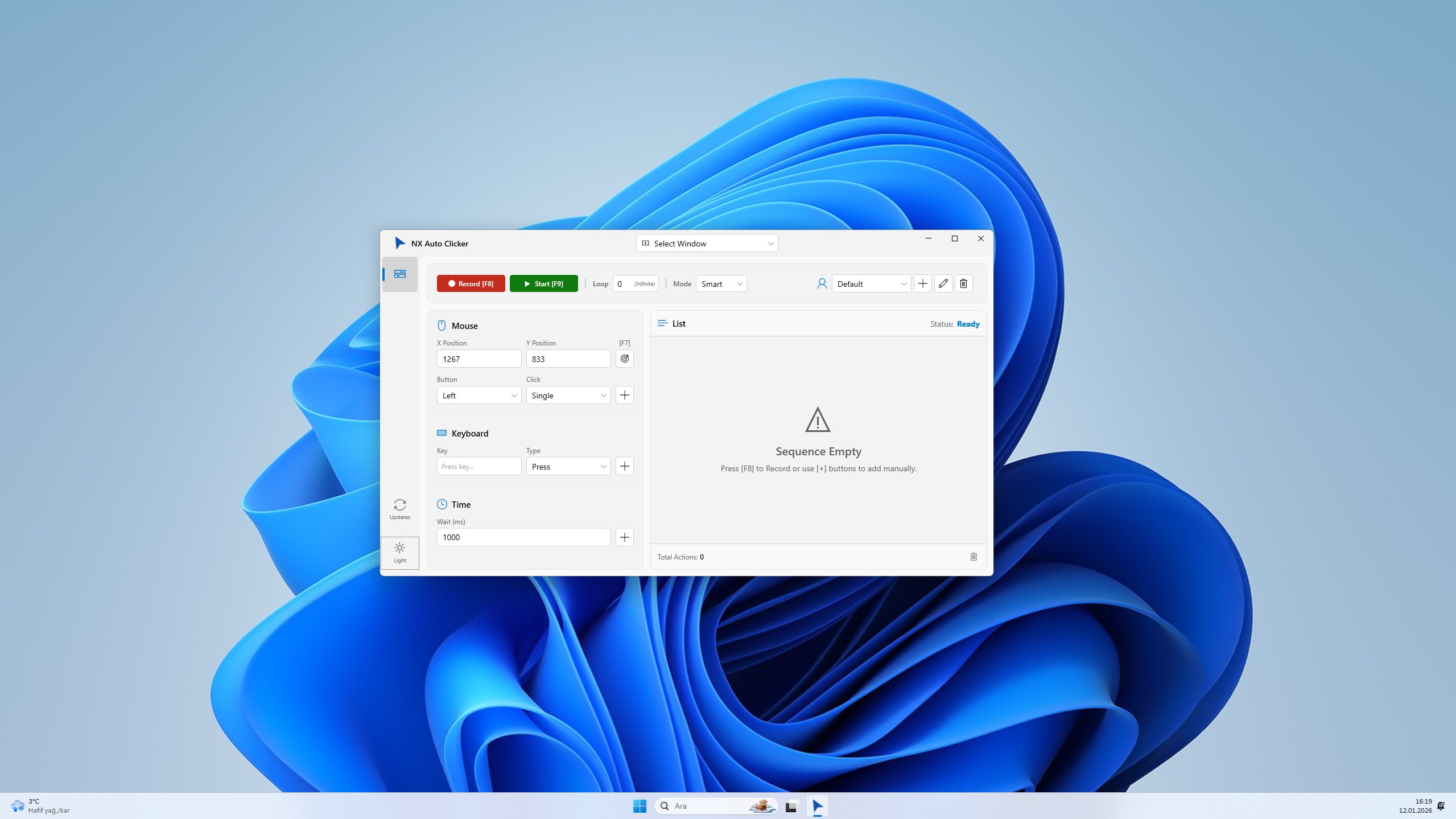Image resolution: width=1456 pixels, height=819 pixels.
Task: Open notifications from the system tray icon
Action: (x=1441, y=806)
